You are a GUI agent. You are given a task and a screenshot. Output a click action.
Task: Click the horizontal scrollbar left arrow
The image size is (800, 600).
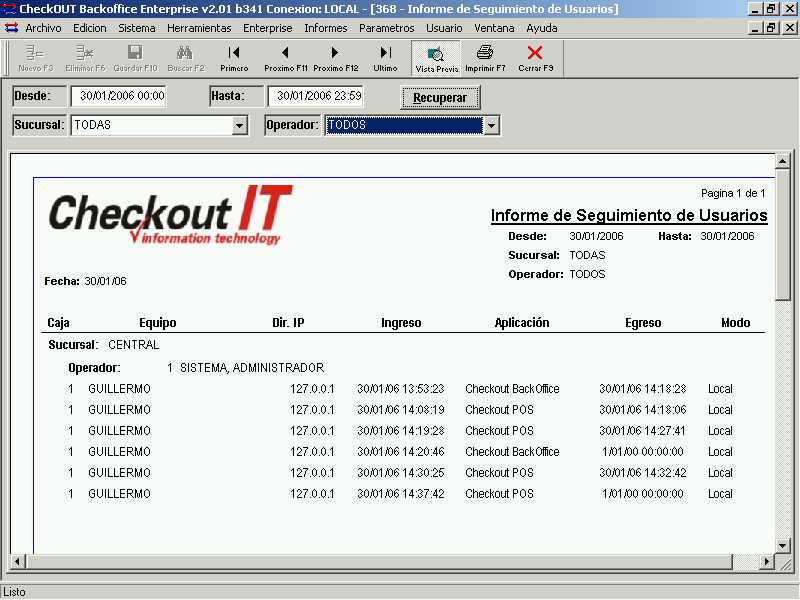17,562
